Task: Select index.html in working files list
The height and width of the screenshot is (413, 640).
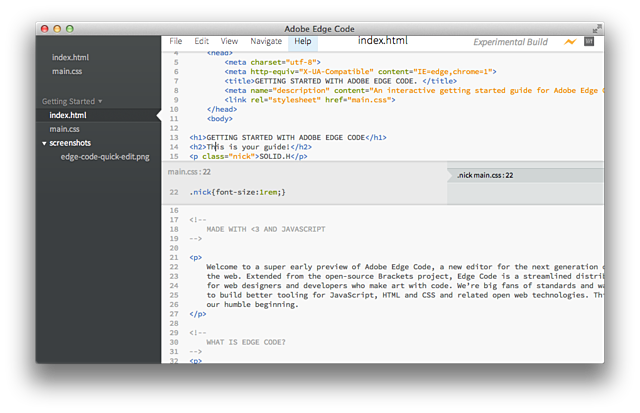Action: [x=70, y=58]
